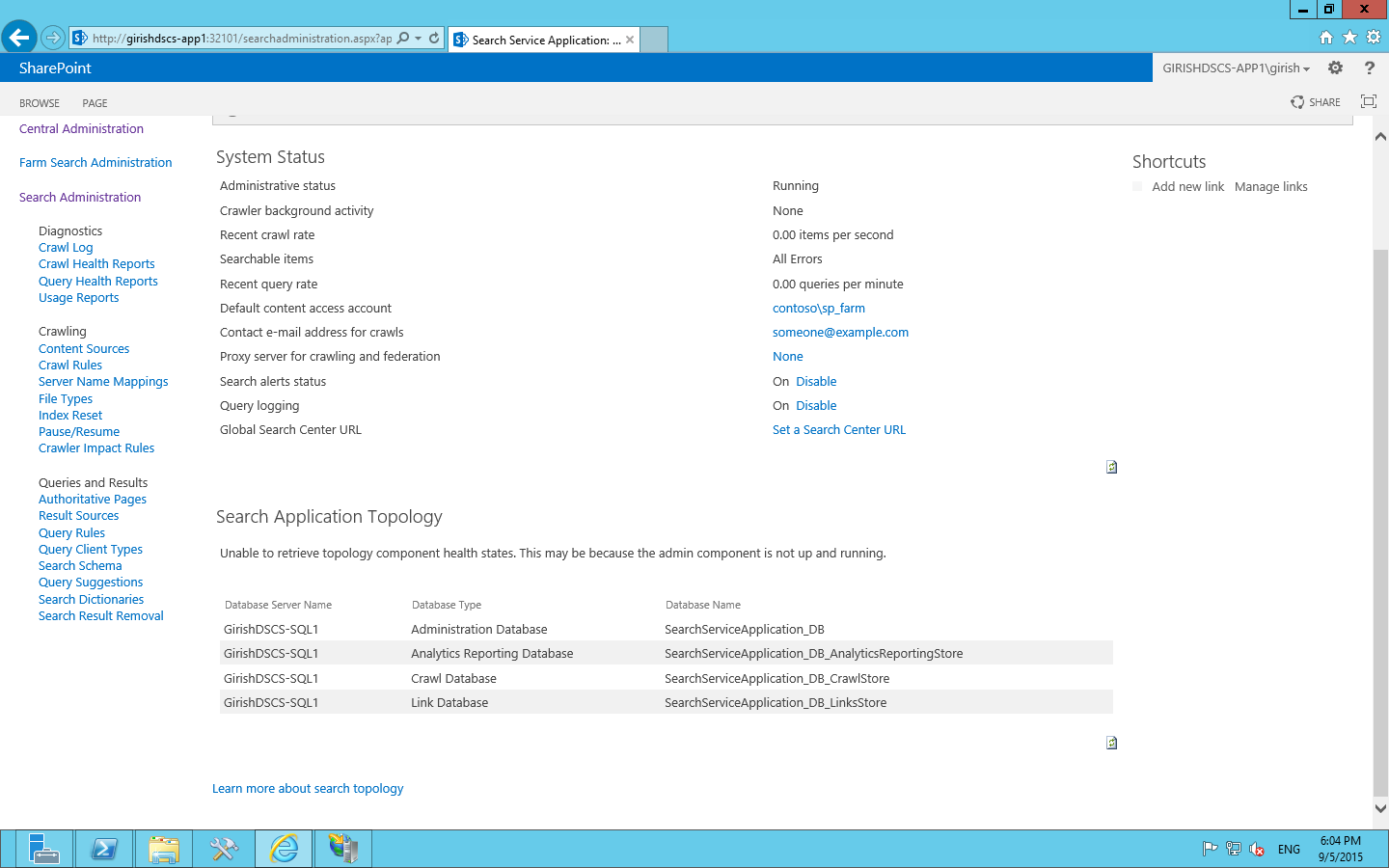Click someone@example.com contact email link
Viewport: 1389px width, 868px height.
pyautogui.click(x=840, y=332)
